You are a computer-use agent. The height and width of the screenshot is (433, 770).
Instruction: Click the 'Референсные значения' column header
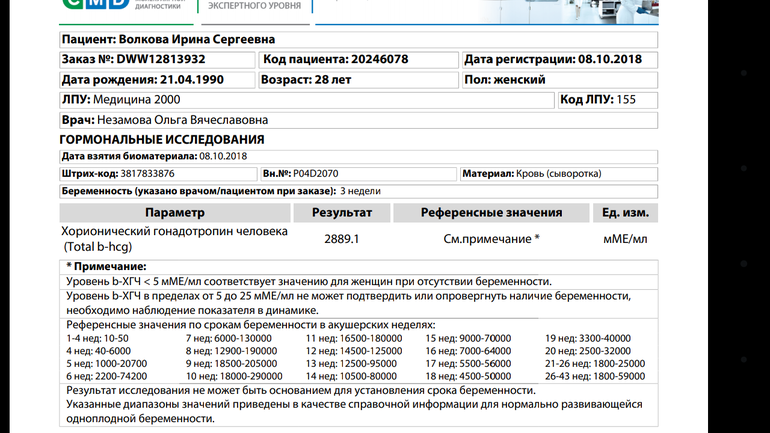click(491, 213)
